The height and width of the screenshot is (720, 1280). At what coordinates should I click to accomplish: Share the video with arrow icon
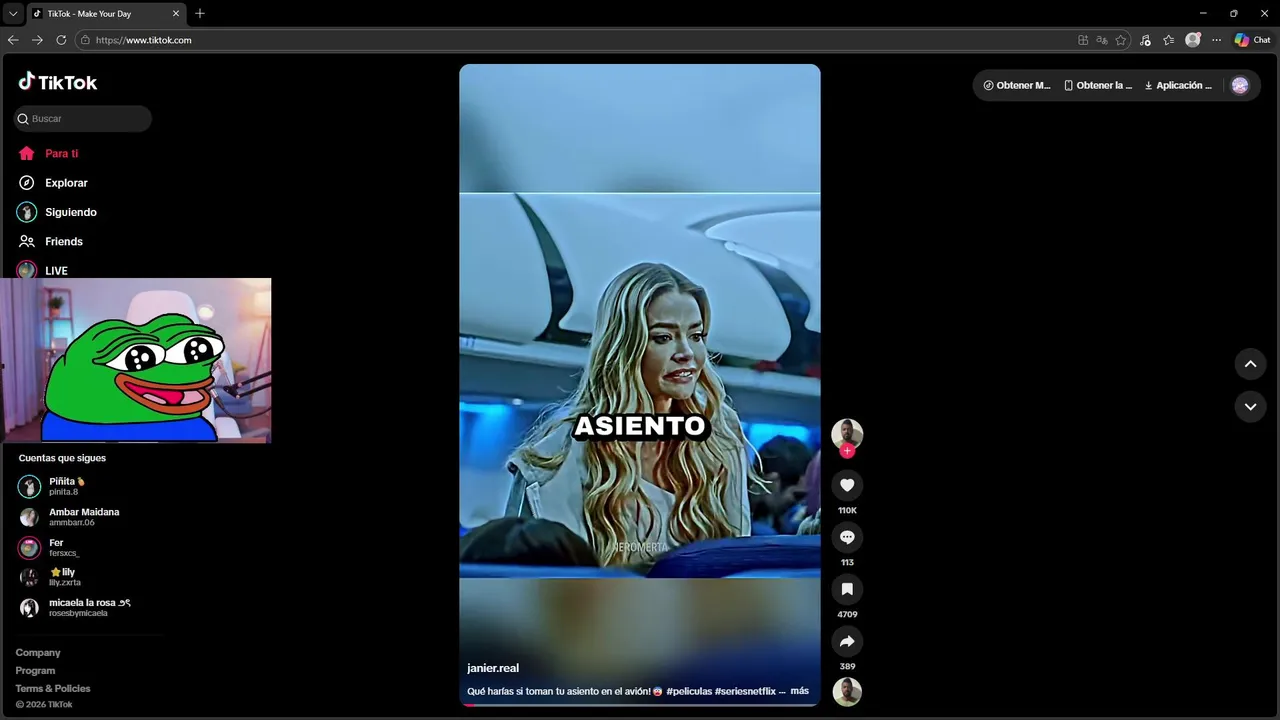coord(847,641)
